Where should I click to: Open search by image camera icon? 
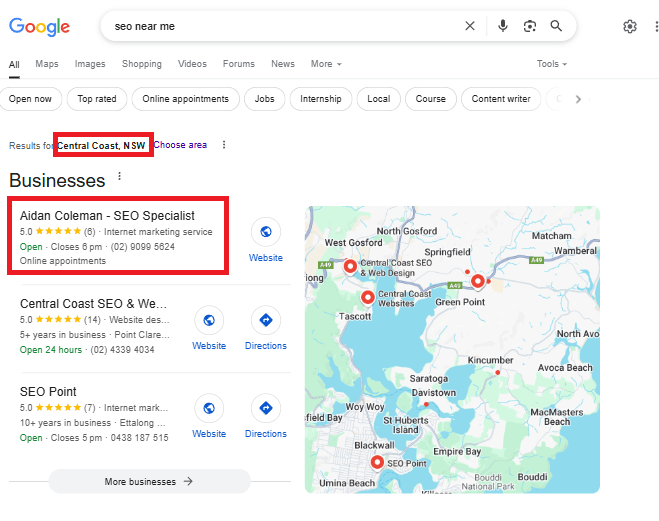[x=530, y=26]
